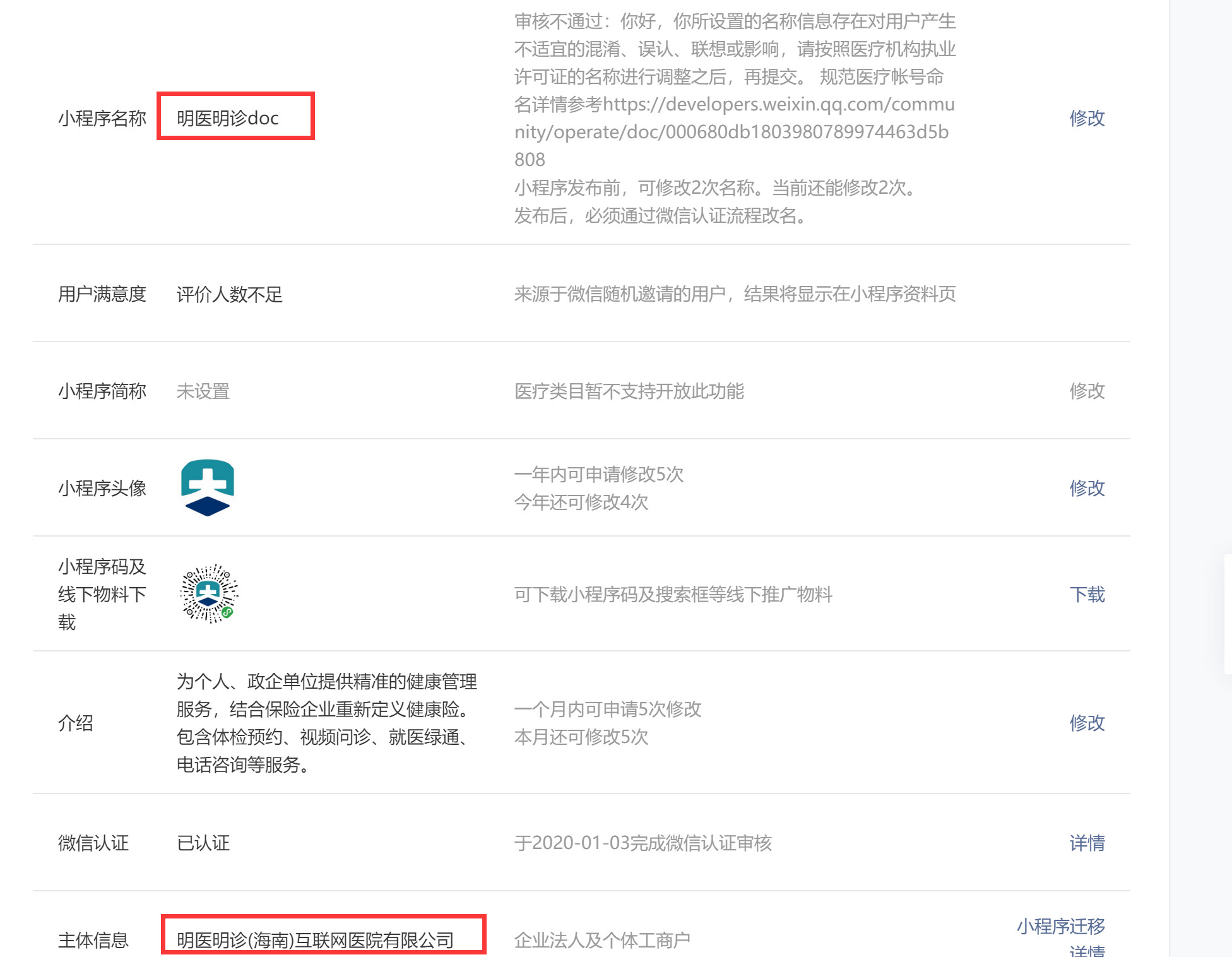Click the 小程序码及线下物料下载 label
Image resolution: width=1232 pixels, height=957 pixels.
click(102, 594)
